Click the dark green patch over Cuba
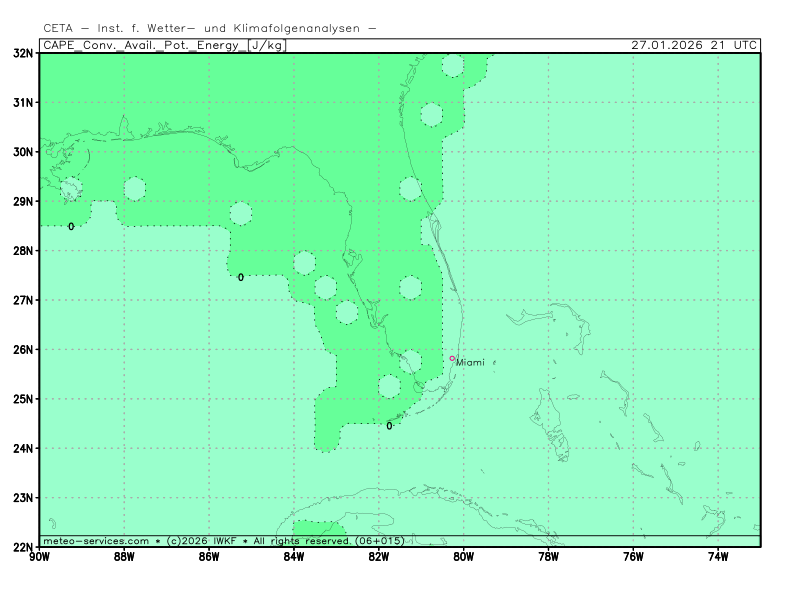This screenshot has width=800, height=600. click(x=318, y=530)
